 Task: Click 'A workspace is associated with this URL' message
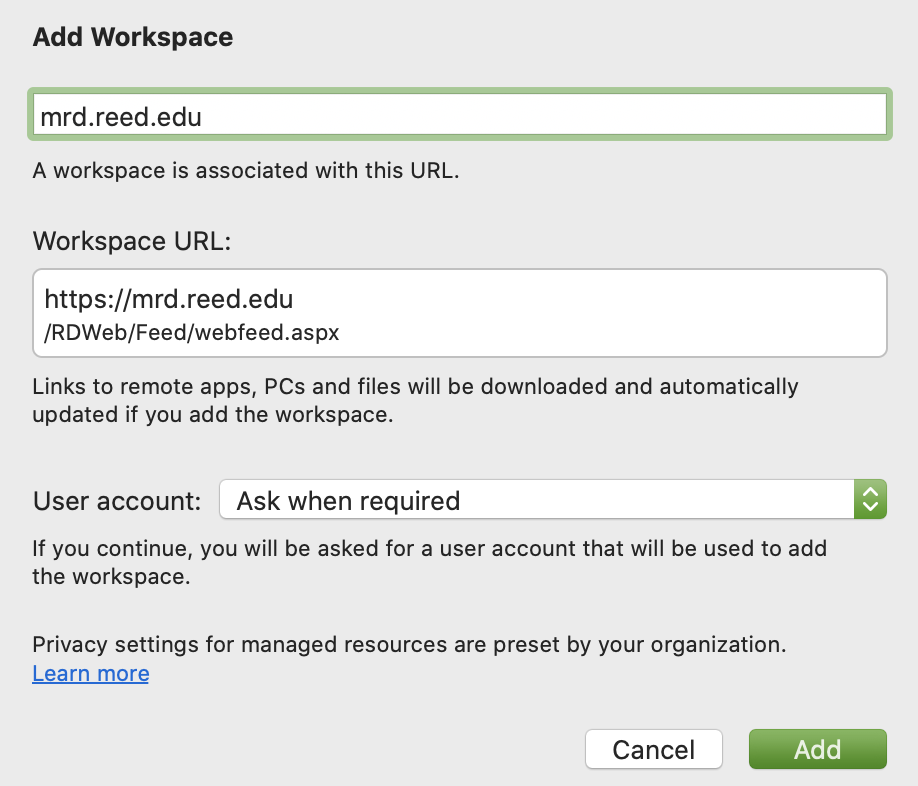point(245,170)
